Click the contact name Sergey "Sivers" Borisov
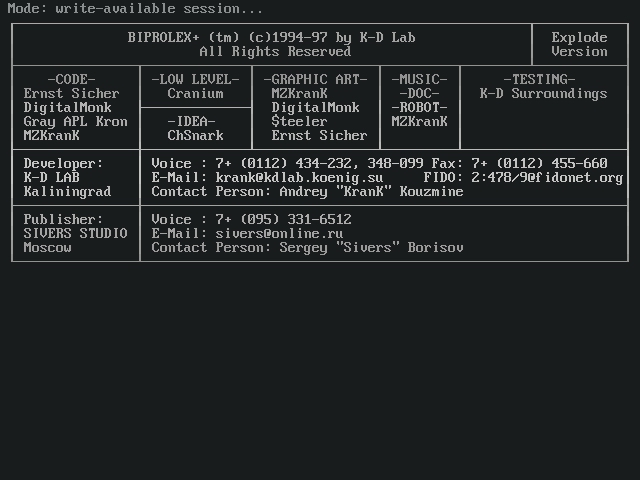This screenshot has width=640, height=480. click(371, 247)
